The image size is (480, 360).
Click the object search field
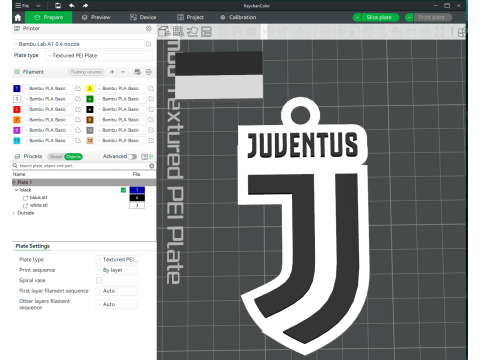pyautogui.click(x=80, y=166)
